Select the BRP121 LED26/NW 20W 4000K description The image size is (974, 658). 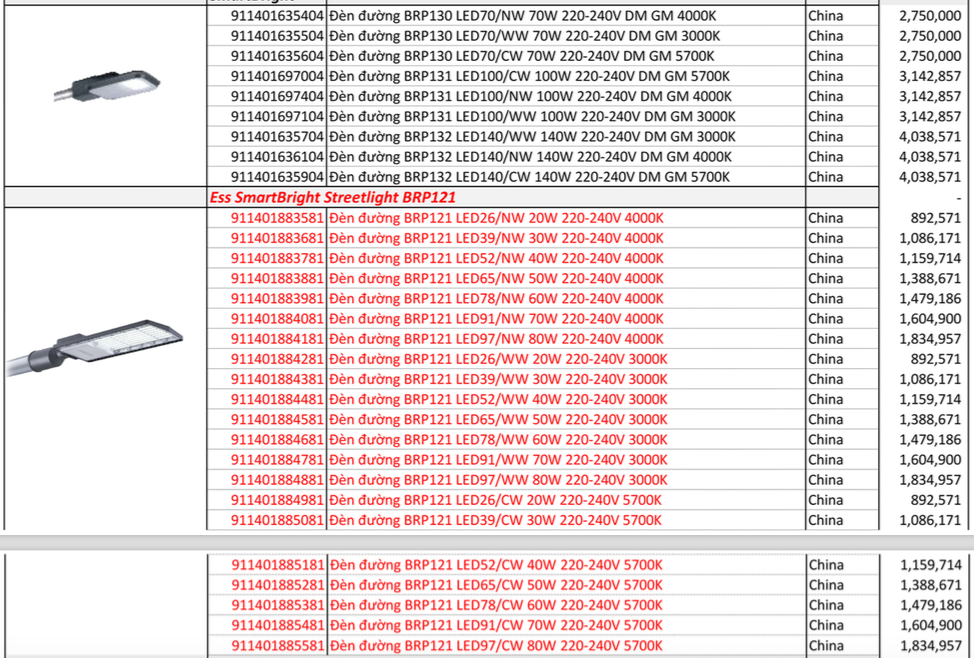pos(495,218)
